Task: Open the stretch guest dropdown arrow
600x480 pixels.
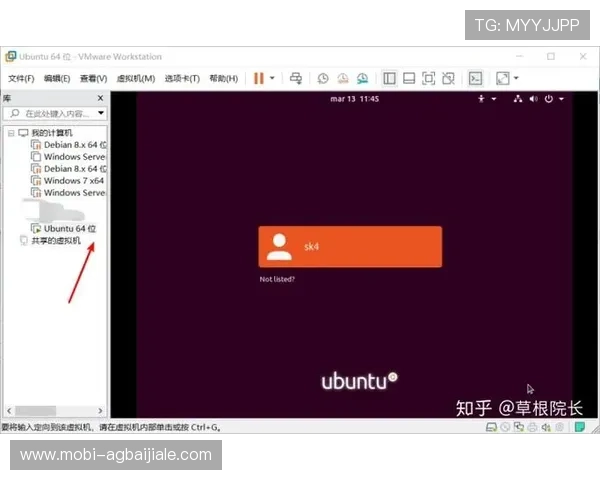Action: click(516, 78)
